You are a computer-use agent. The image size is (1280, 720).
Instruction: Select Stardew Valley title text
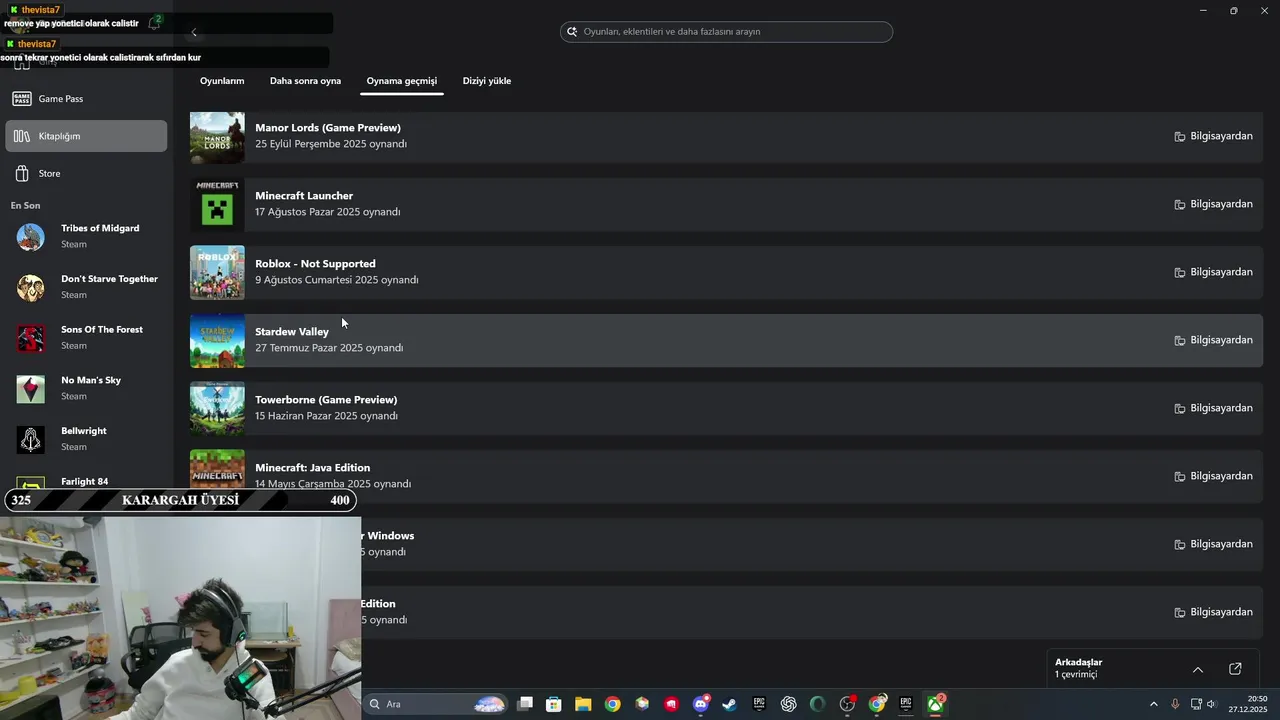tap(292, 332)
